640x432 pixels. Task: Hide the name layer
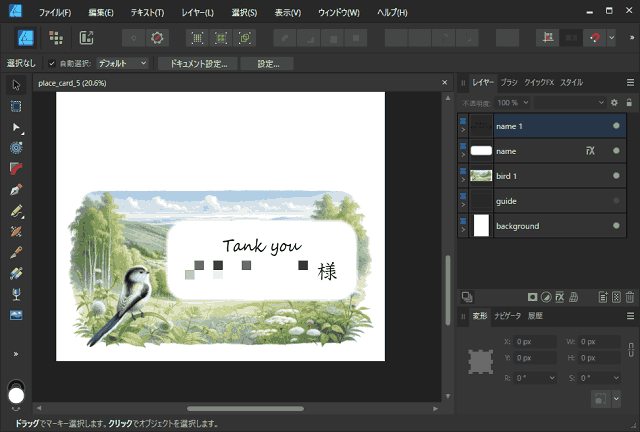pos(616,151)
